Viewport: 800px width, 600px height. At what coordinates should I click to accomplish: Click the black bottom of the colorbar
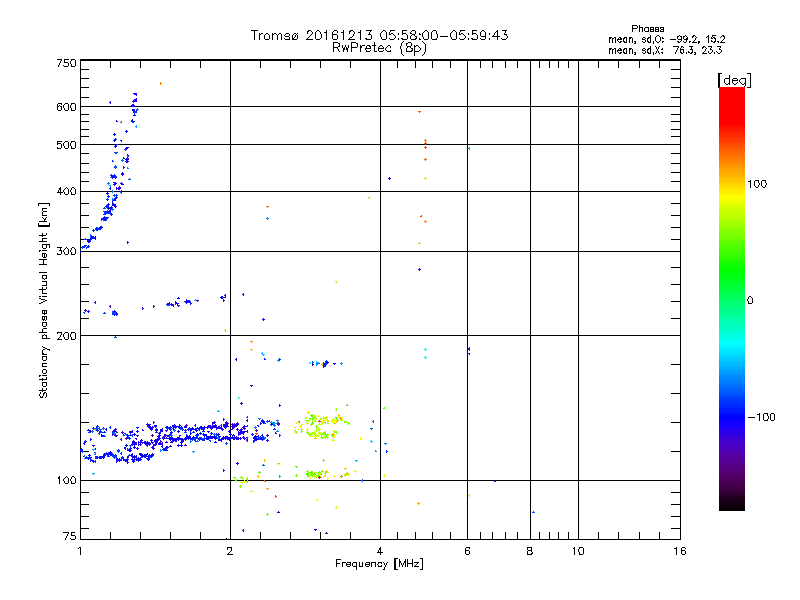(x=732, y=503)
